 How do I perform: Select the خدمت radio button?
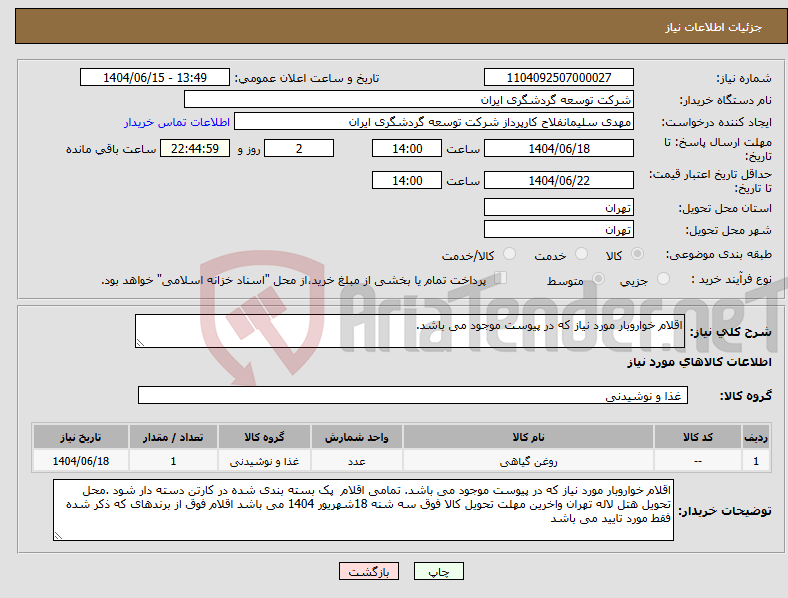581,254
